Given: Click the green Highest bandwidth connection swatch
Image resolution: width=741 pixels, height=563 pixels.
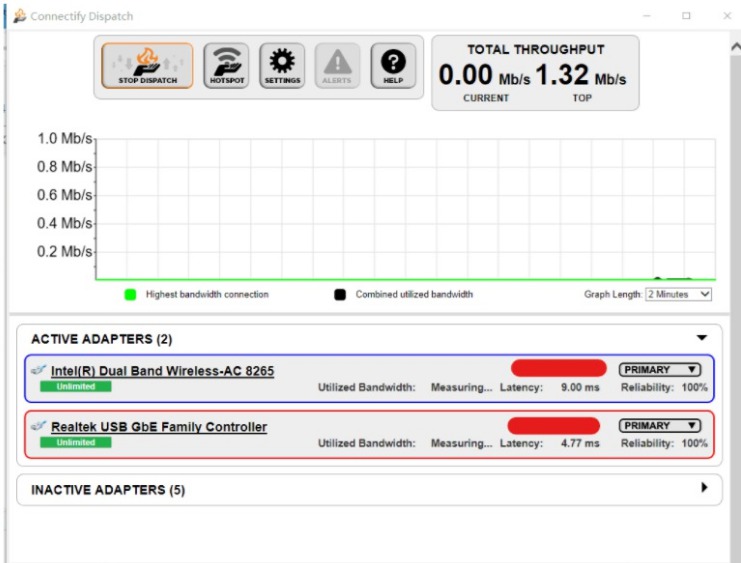Looking at the screenshot, I should click(x=130, y=294).
